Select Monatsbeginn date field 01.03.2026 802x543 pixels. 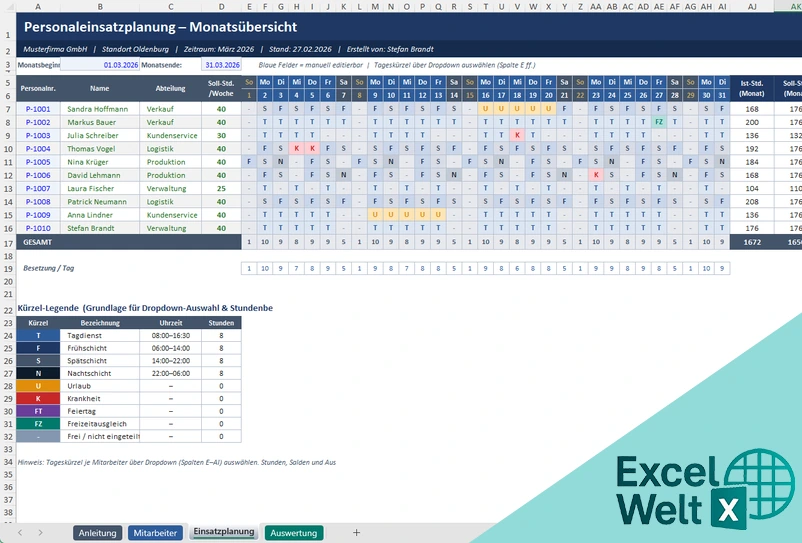100,65
